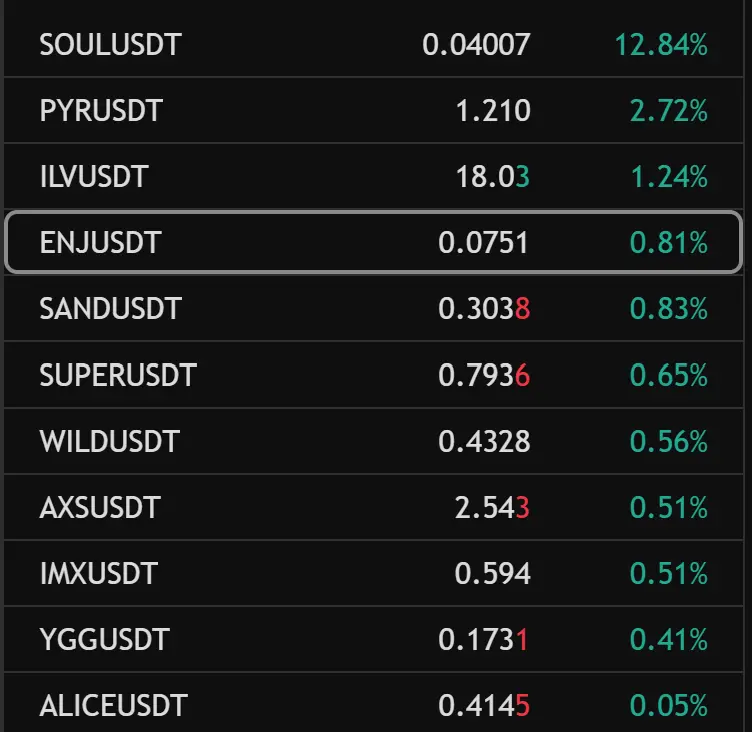Choose the WILDUSDT ticker
The image size is (752, 732).
click(x=110, y=441)
